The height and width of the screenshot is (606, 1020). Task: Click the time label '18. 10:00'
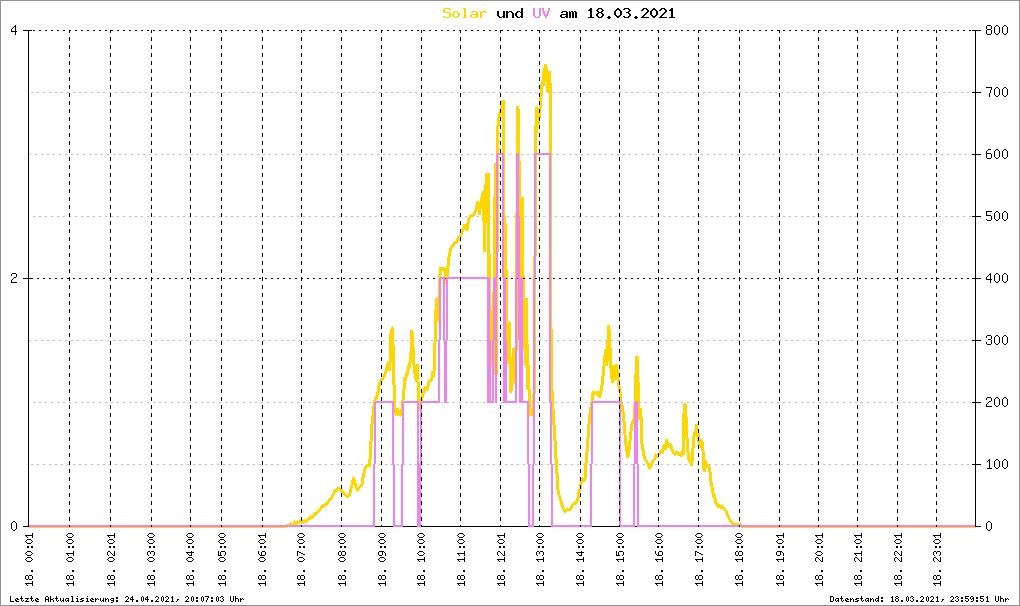coord(422,560)
